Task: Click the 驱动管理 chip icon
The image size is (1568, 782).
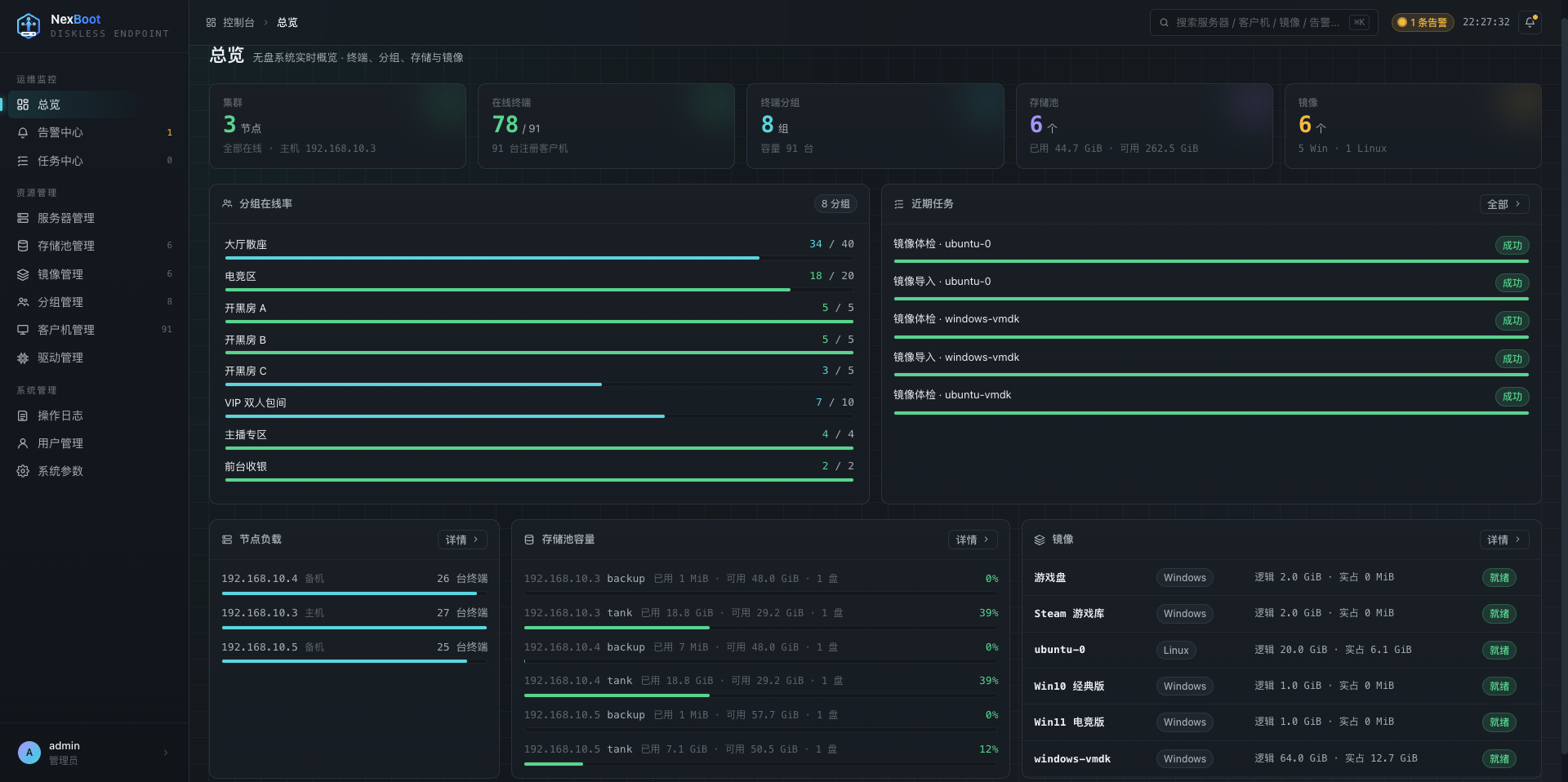Action: (23, 358)
